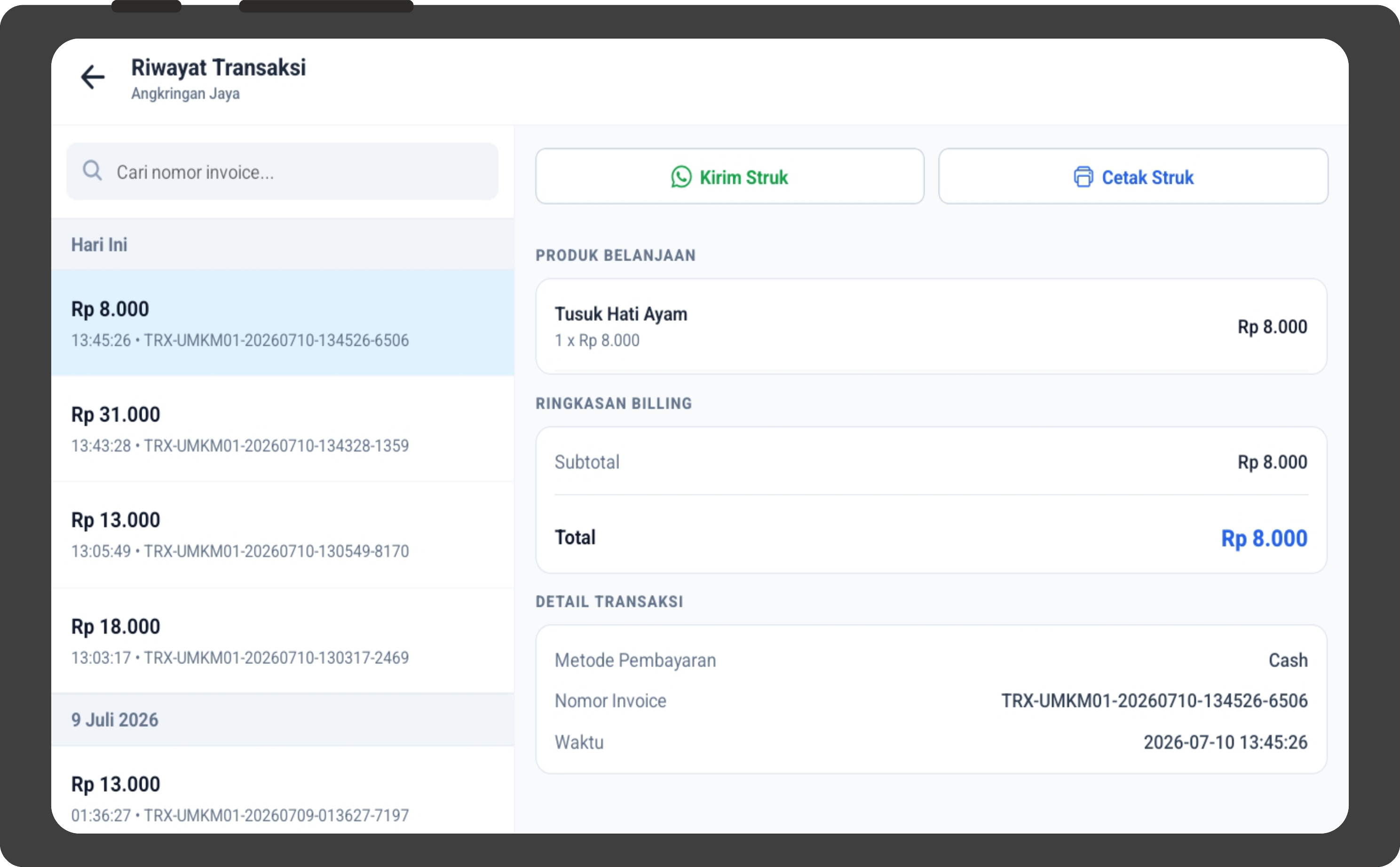The image size is (1400, 867).
Task: Click the 9 Juli 2026 date header
Action: coord(283,720)
